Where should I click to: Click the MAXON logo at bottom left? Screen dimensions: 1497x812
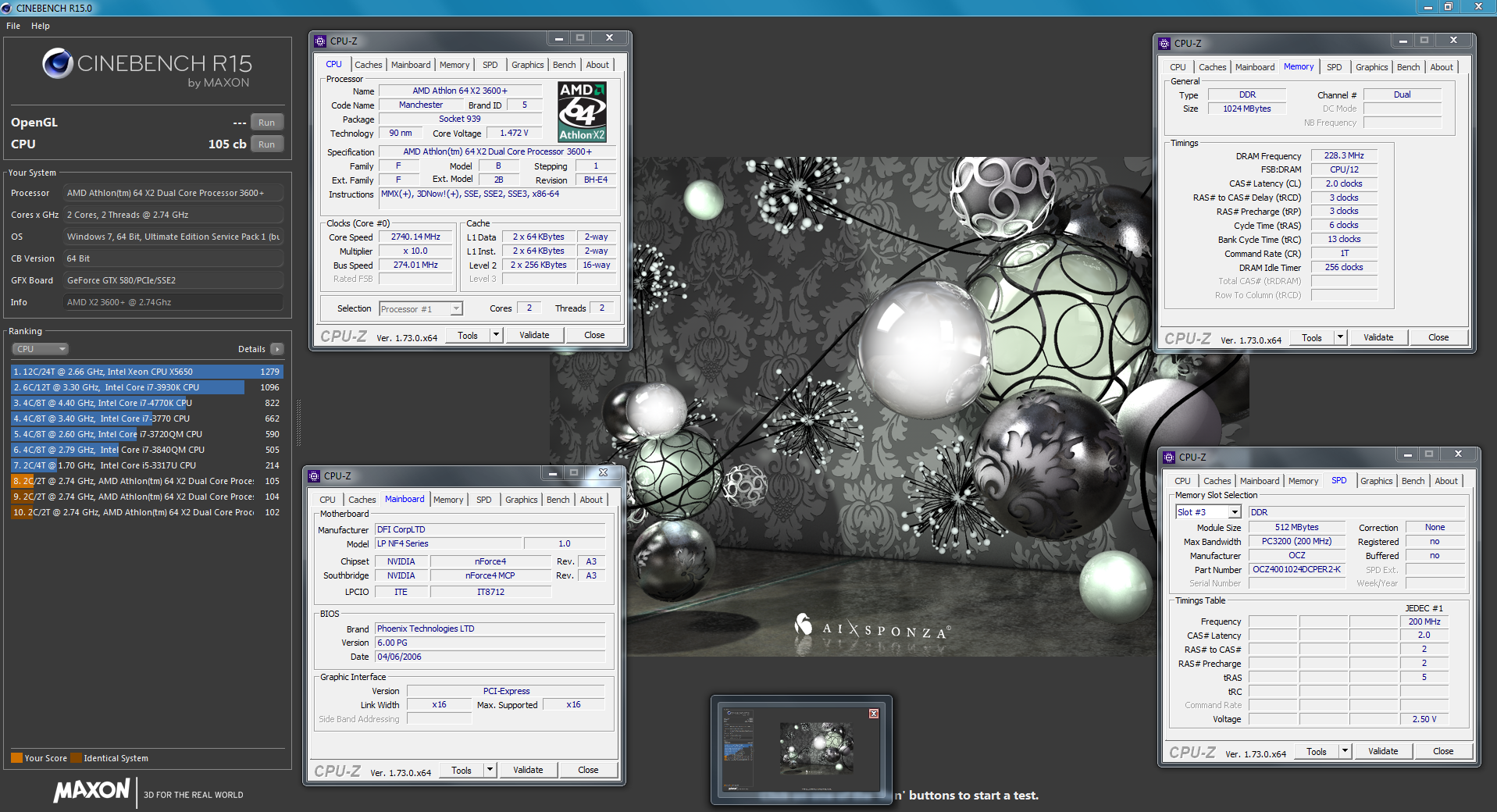click(91, 791)
